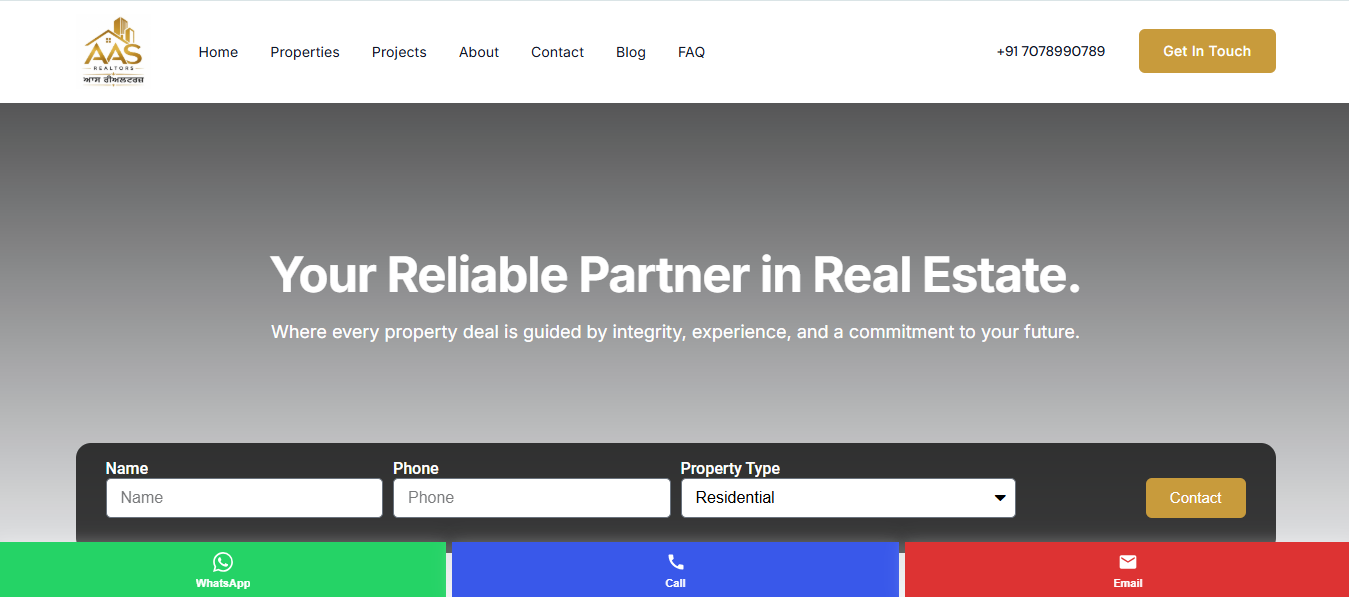Go to the Home menu item
The height and width of the screenshot is (597, 1349).
(218, 52)
